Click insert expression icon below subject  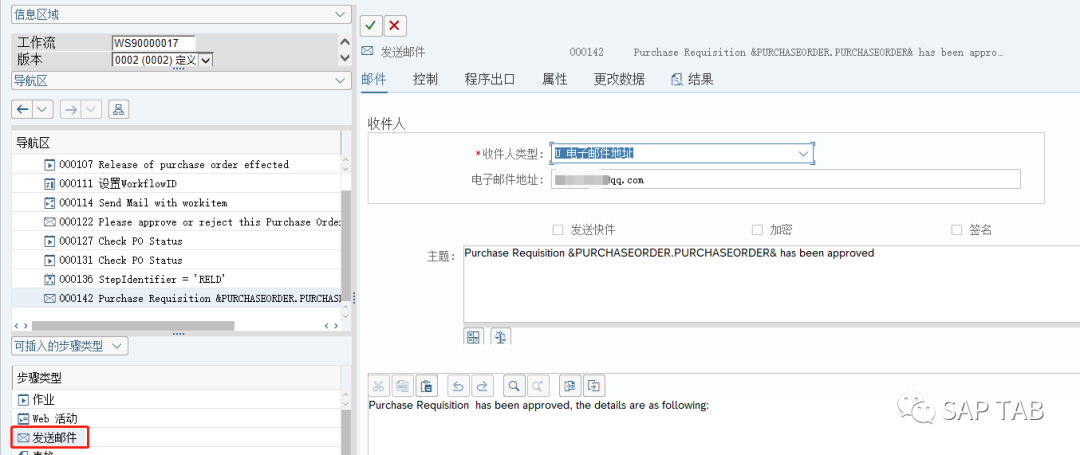tap(473, 337)
